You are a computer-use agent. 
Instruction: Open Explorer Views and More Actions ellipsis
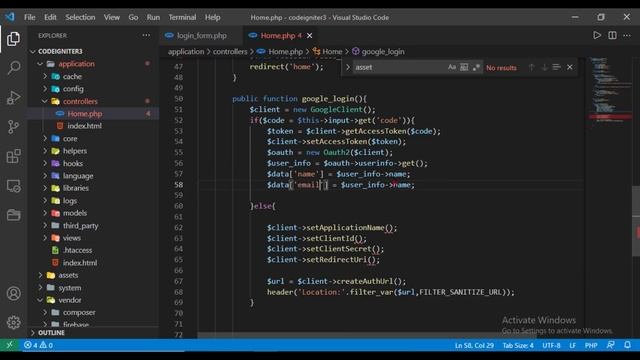pos(146,36)
